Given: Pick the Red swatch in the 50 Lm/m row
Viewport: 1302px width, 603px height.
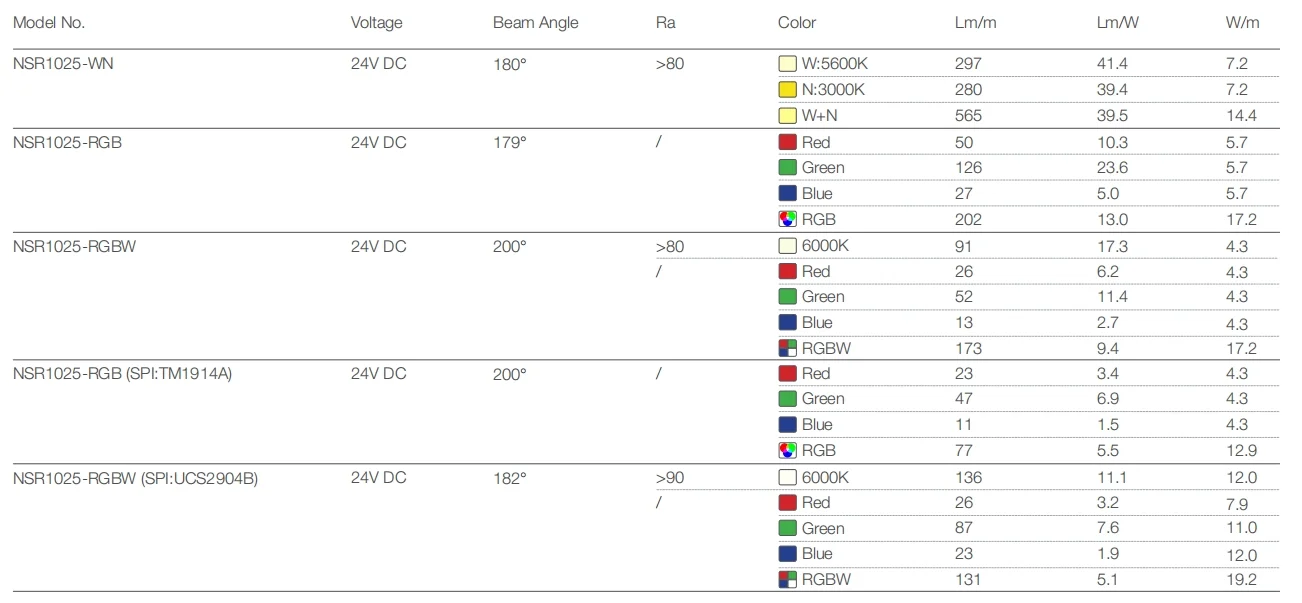Looking at the screenshot, I should click(x=787, y=142).
